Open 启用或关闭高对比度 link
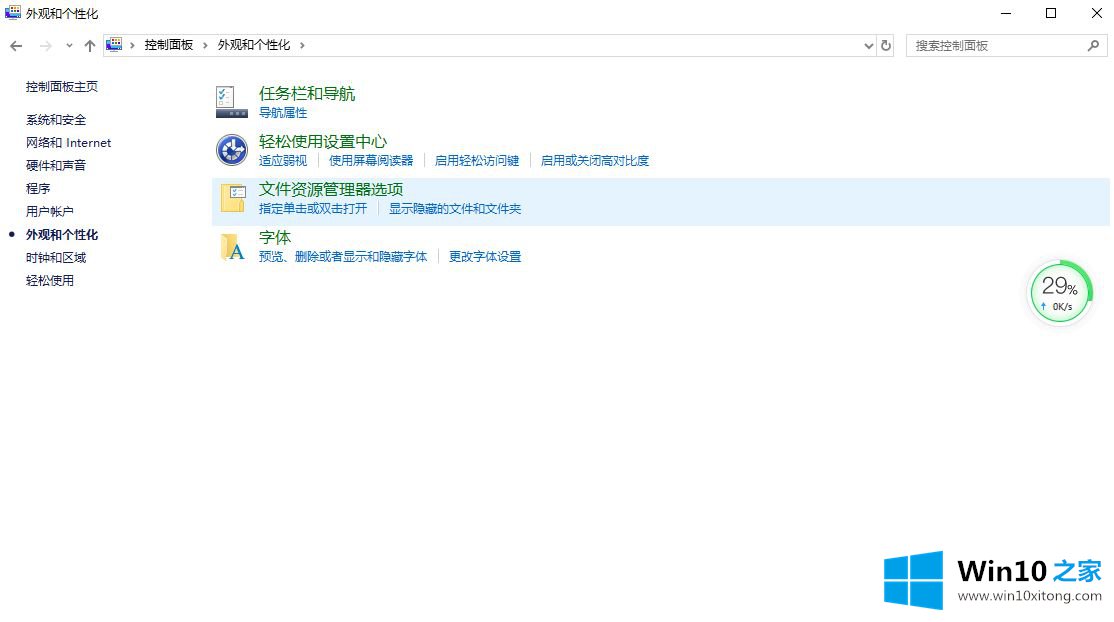This screenshot has width=1114, height=622. (595, 161)
